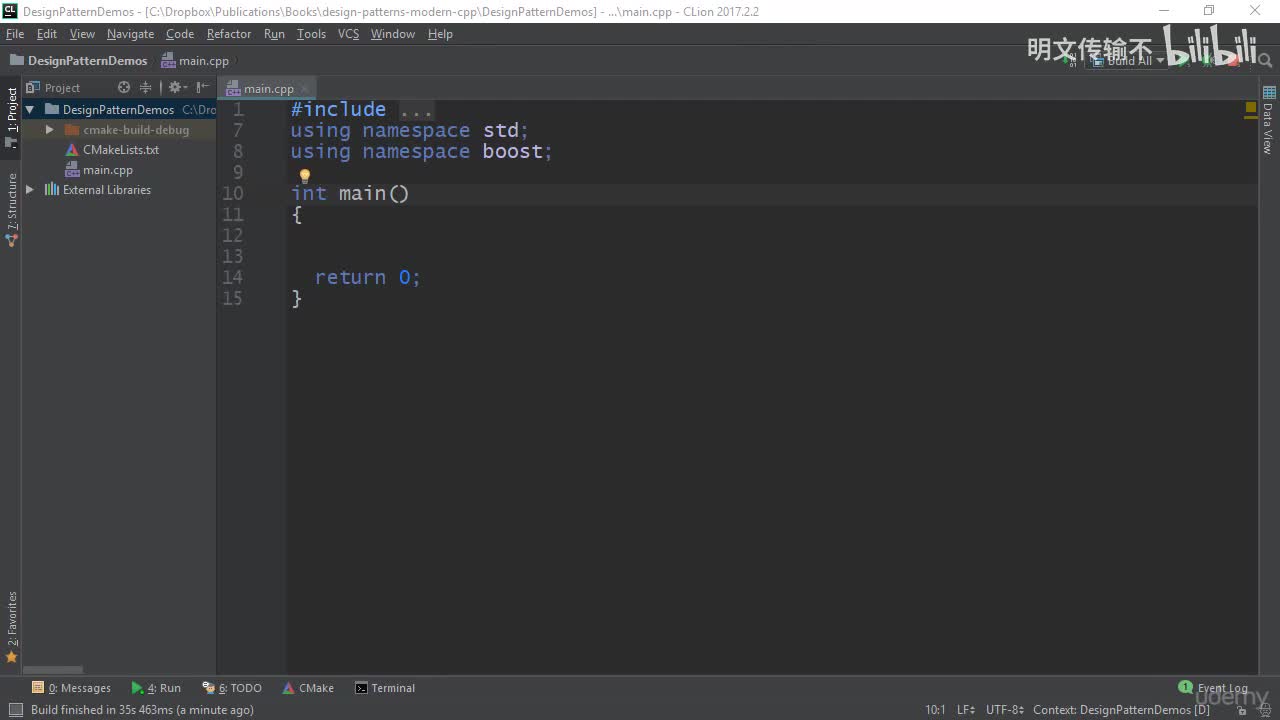Open the 4: Run tool window

point(156,688)
